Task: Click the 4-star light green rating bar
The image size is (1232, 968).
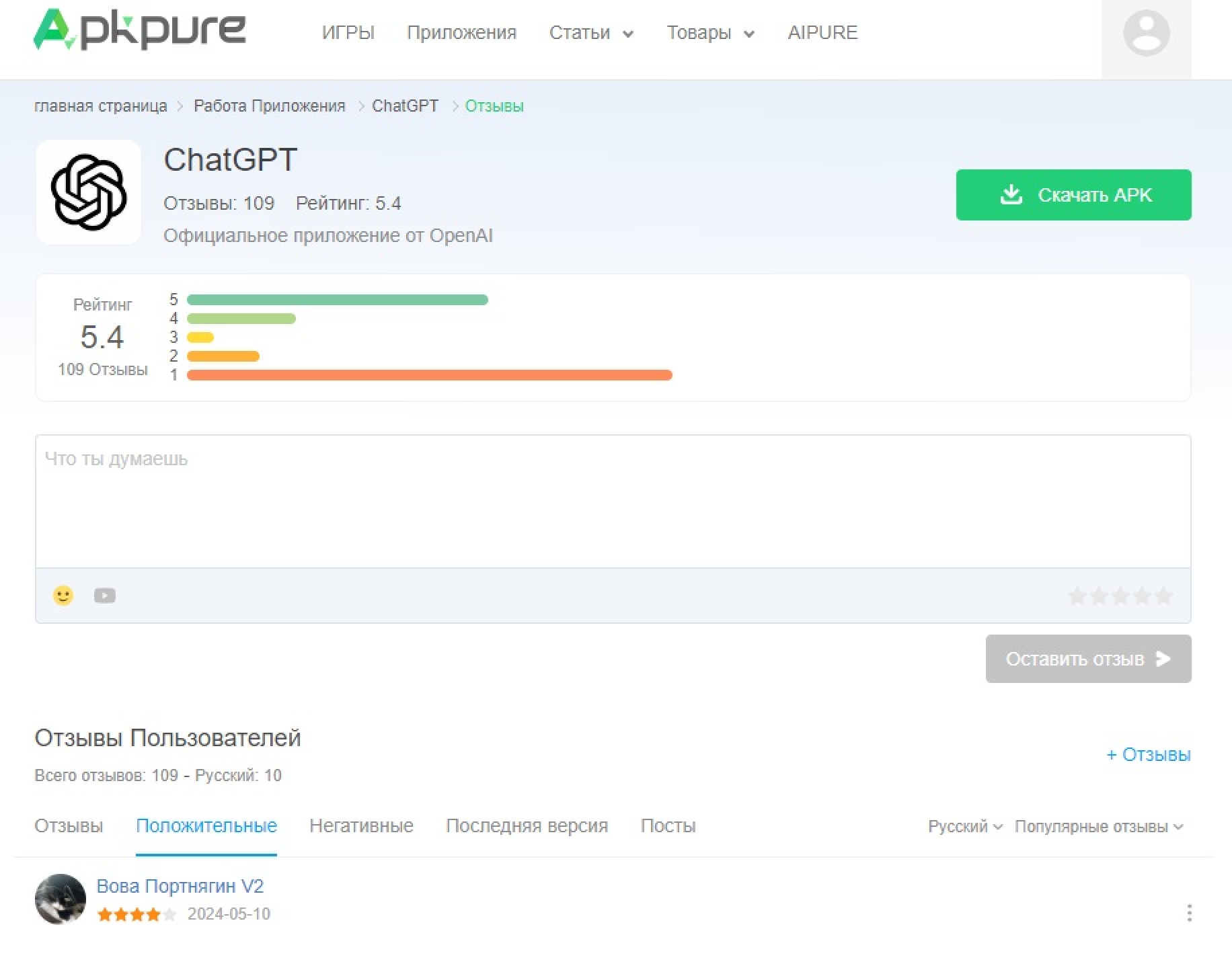Action: pos(241,319)
